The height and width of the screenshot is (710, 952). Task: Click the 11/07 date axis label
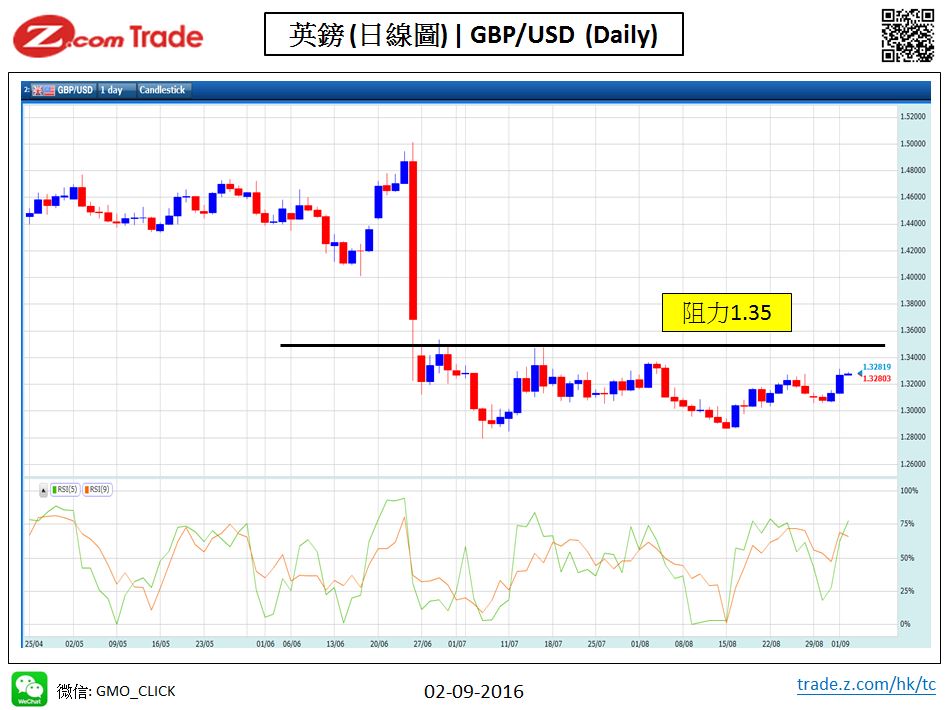509,644
